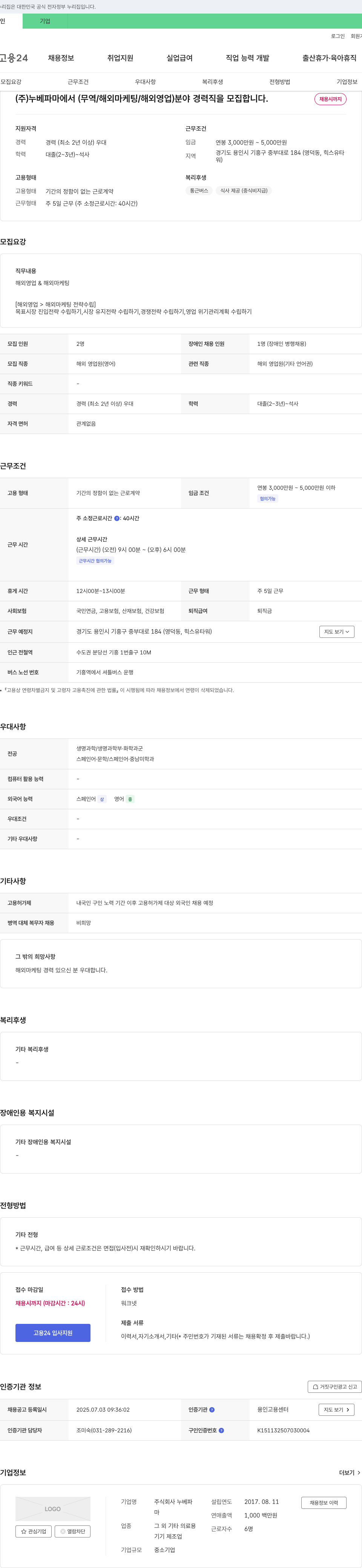Click the 구인인증번호 info icon

[221, 1430]
